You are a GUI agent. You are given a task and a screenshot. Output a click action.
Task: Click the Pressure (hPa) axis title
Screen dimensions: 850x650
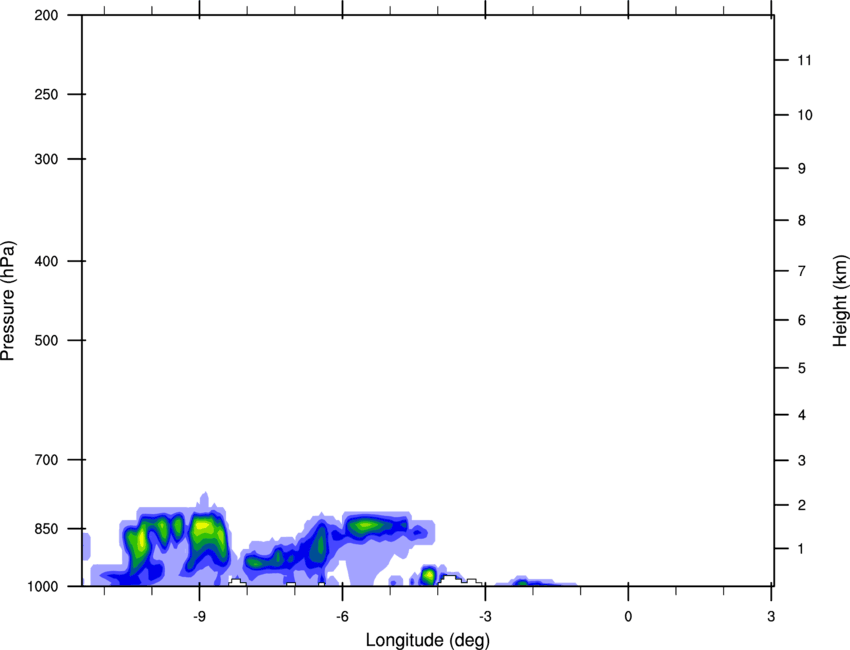tap(8, 301)
